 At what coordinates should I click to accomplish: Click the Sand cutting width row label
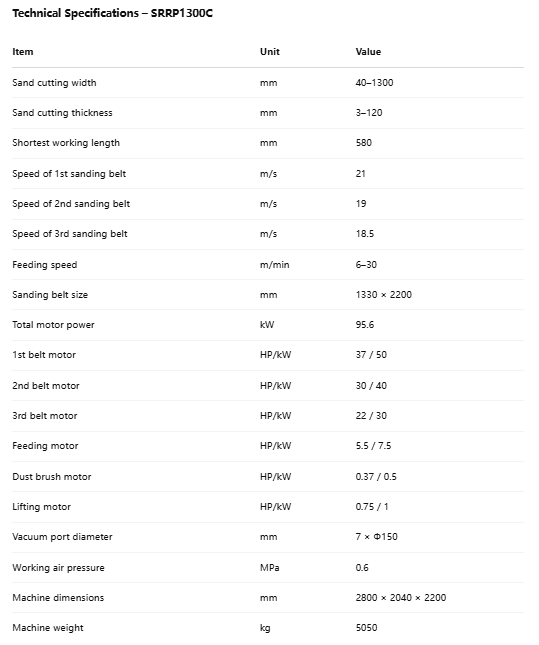(x=54, y=83)
